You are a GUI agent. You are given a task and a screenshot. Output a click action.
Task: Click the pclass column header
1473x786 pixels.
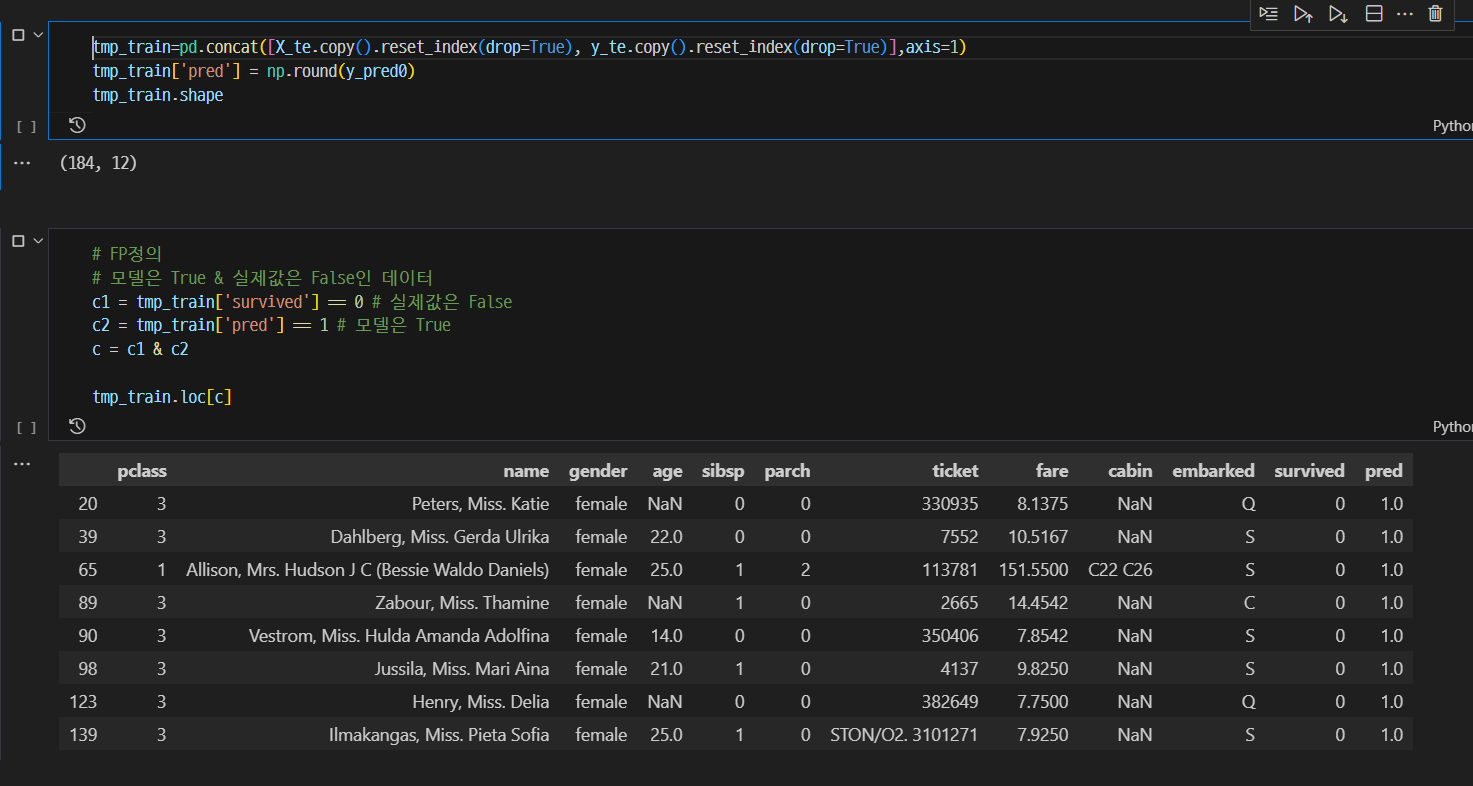(x=142, y=471)
